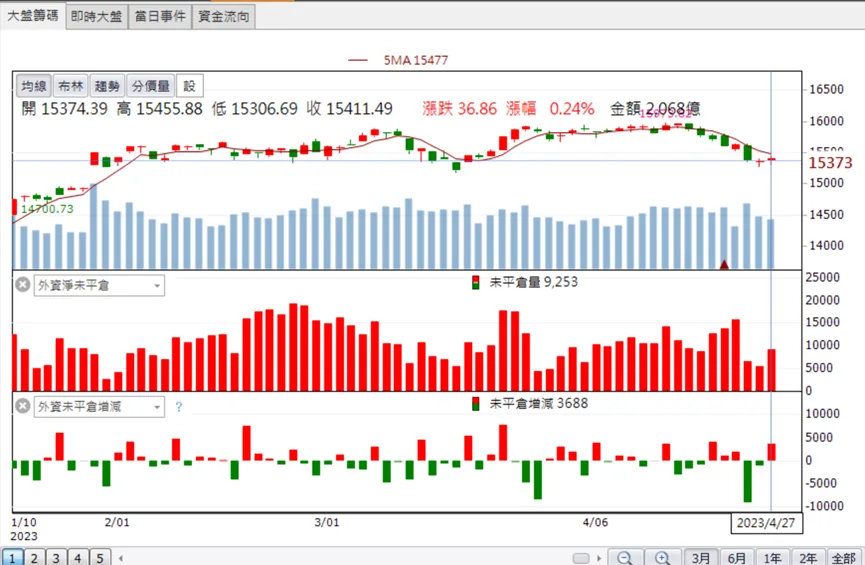Open the 外資未平倉增減 indicator dropdown
The image size is (865, 565).
[x=99, y=407]
